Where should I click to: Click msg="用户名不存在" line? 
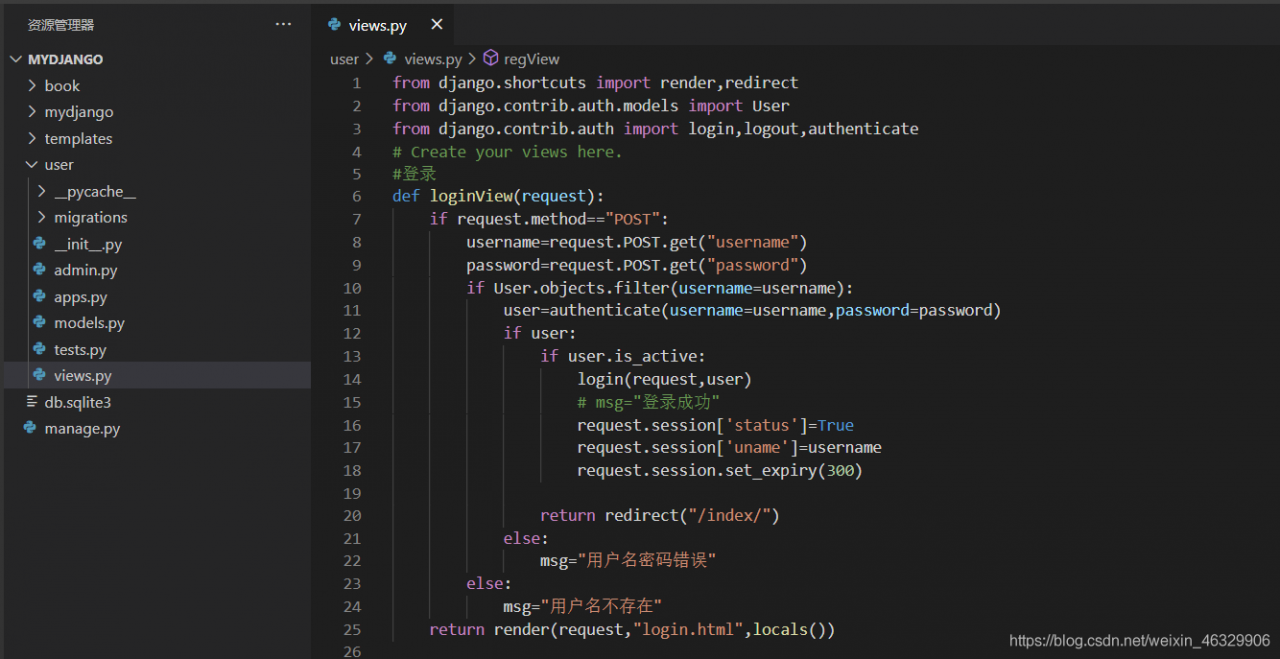(x=582, y=607)
